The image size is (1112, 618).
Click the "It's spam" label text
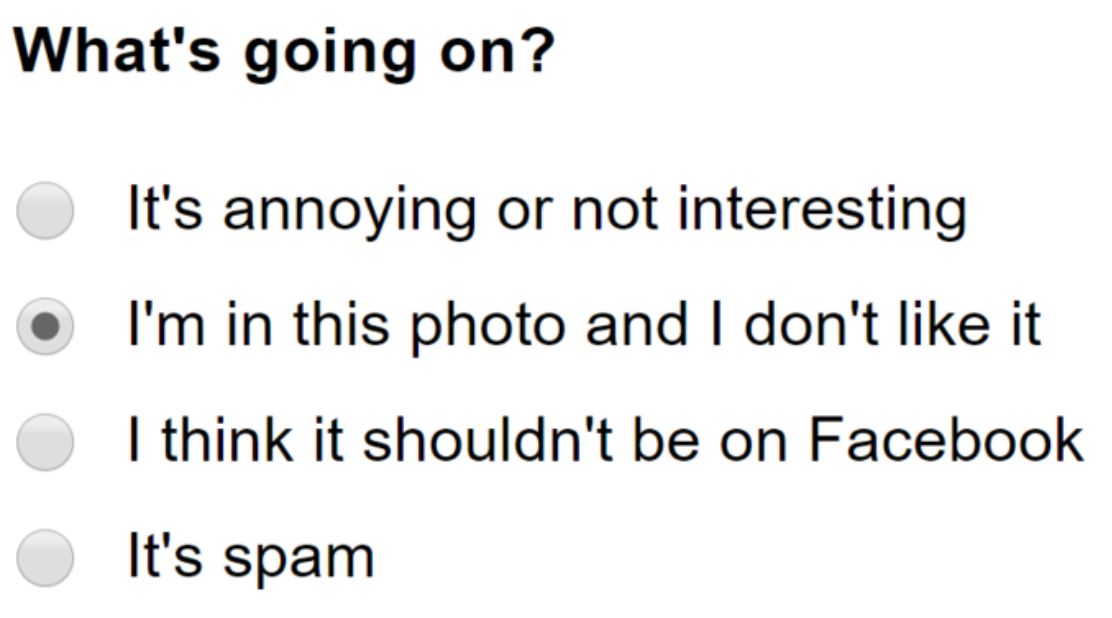pos(250,556)
